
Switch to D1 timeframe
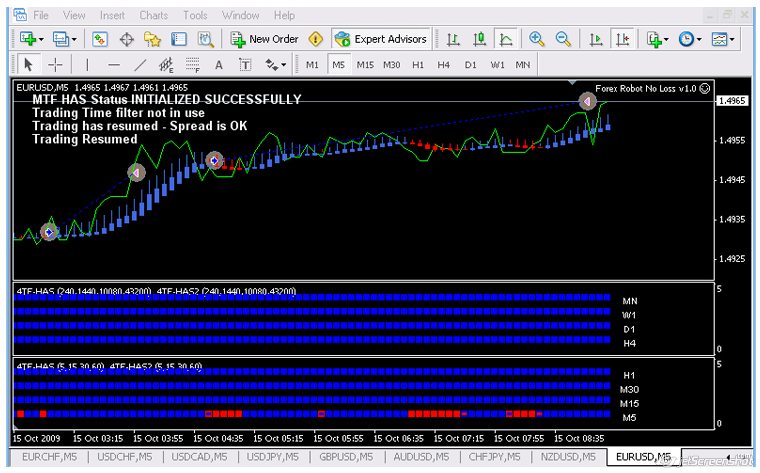point(470,64)
